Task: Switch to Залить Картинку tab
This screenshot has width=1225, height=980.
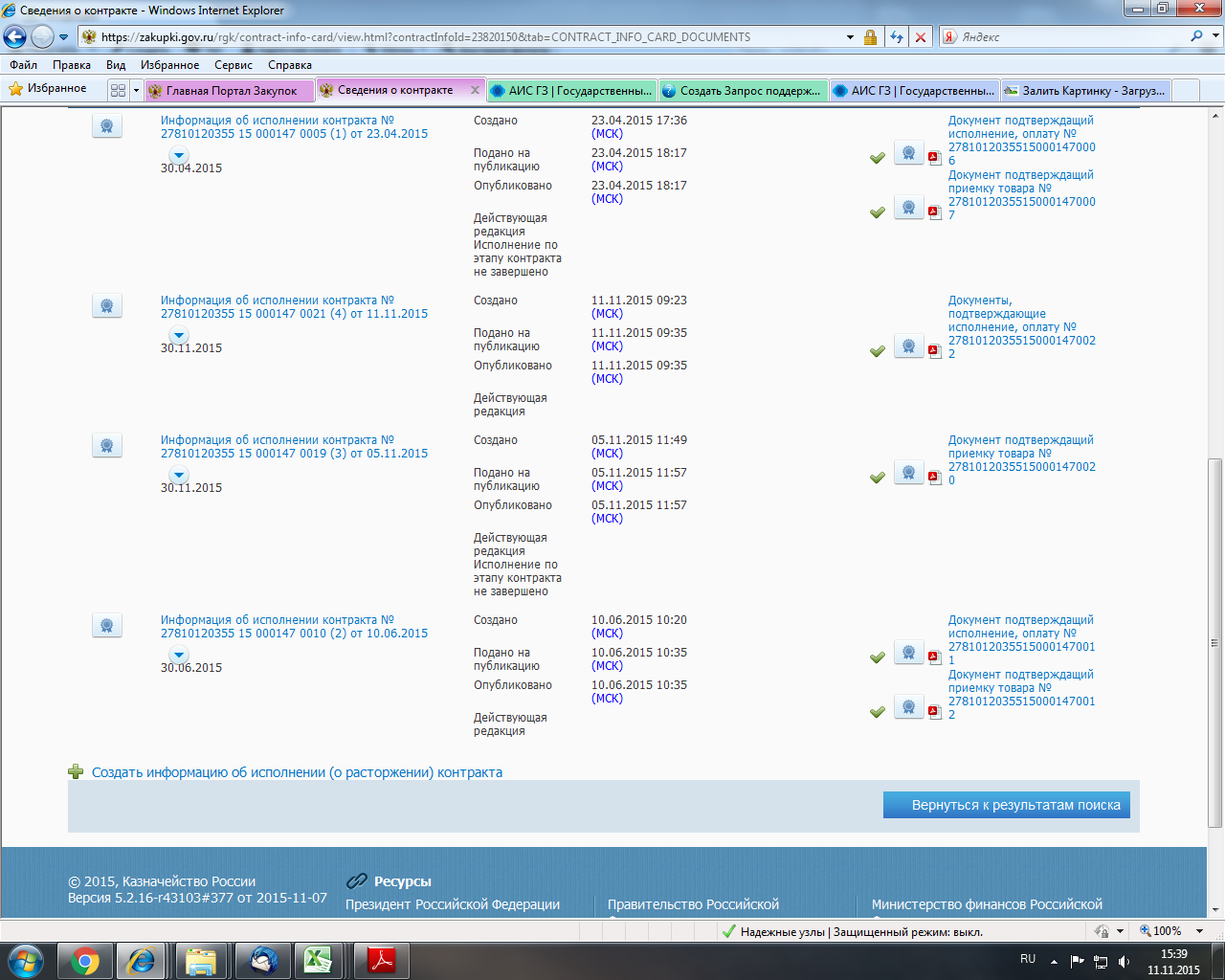Action: [1086, 90]
